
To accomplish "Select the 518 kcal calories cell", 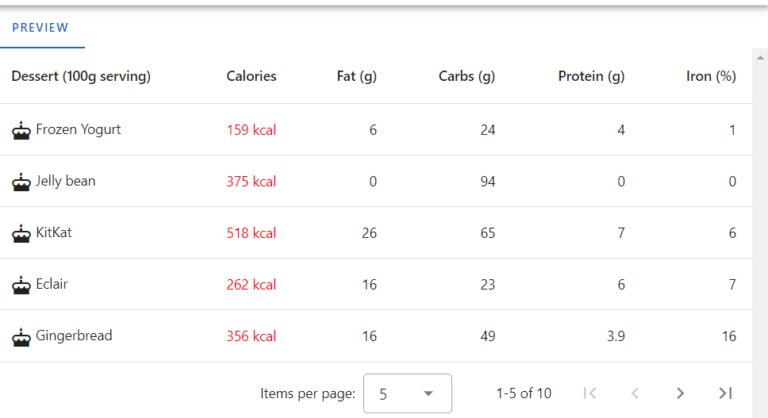I will pyautogui.click(x=251, y=233).
